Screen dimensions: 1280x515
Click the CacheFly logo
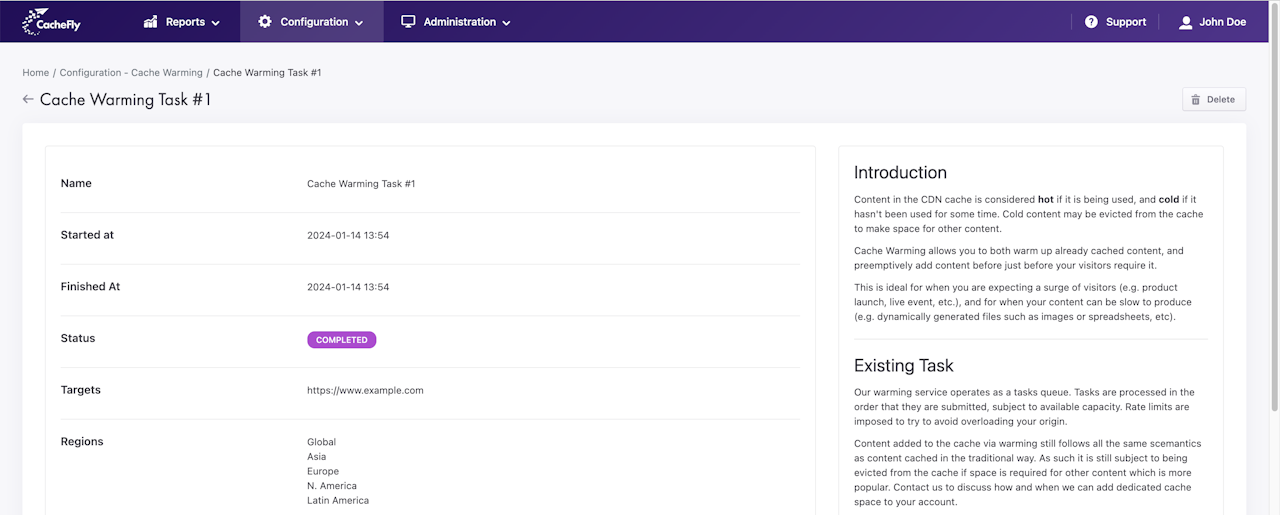tap(51, 21)
